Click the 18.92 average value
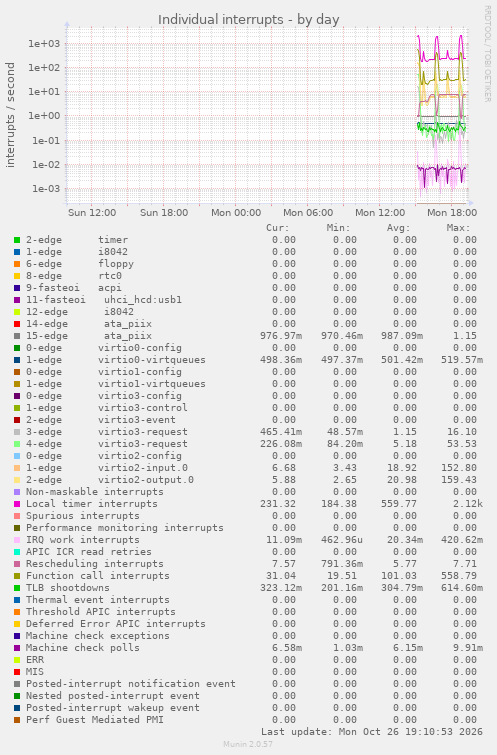Viewport: 497px width, 755px height. click(x=402, y=468)
